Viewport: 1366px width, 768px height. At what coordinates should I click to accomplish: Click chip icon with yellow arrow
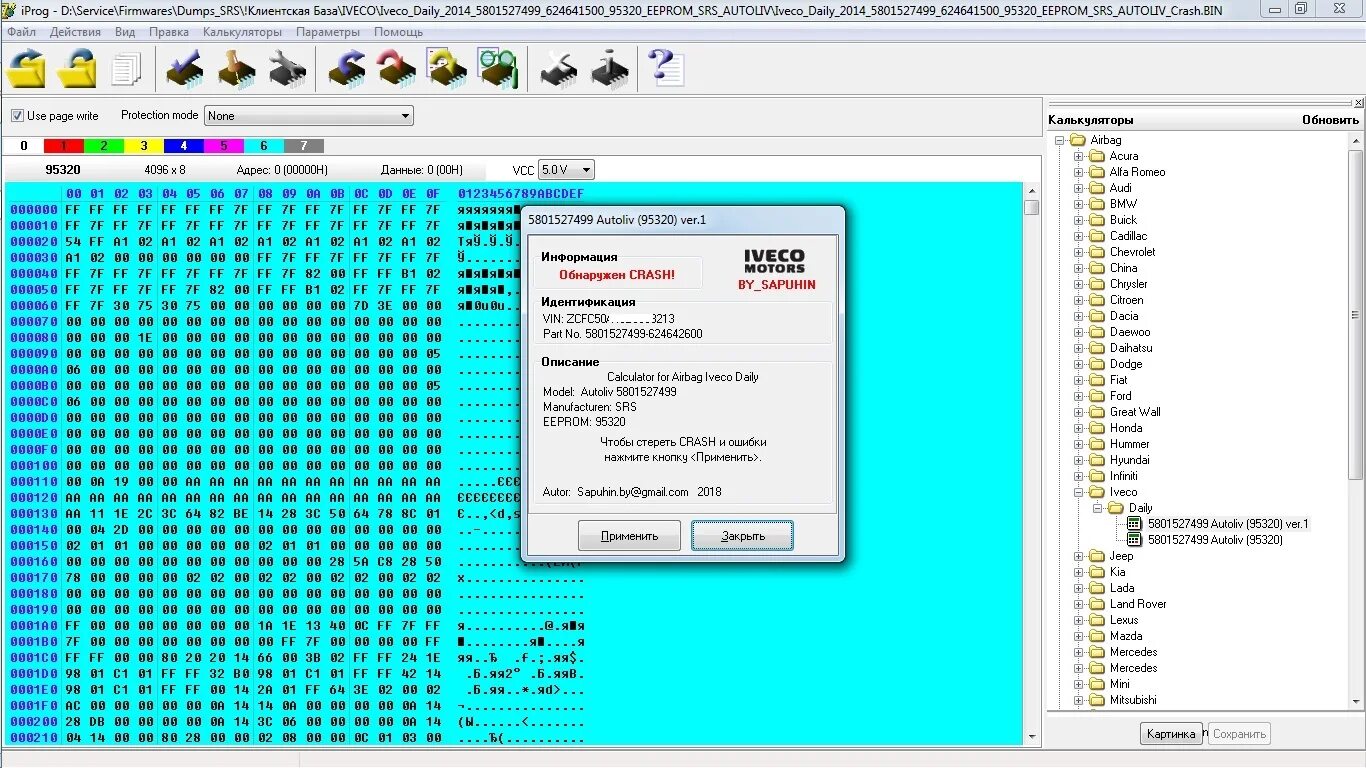pyautogui.click(x=447, y=68)
